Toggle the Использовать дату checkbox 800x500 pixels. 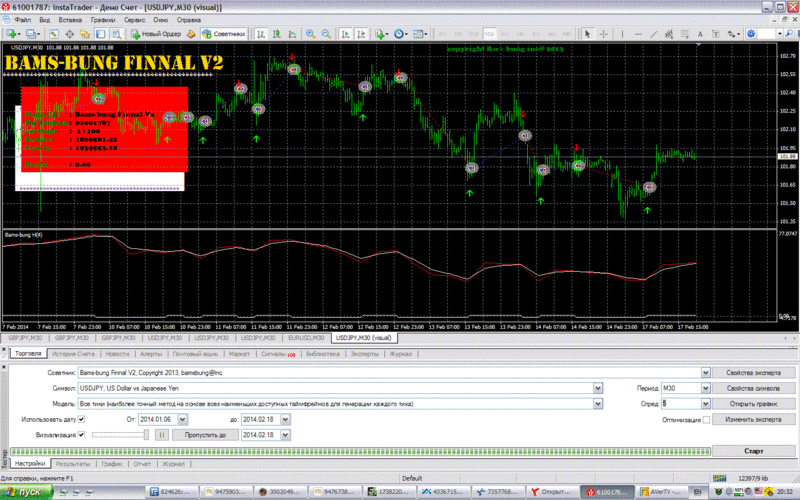tap(81, 419)
